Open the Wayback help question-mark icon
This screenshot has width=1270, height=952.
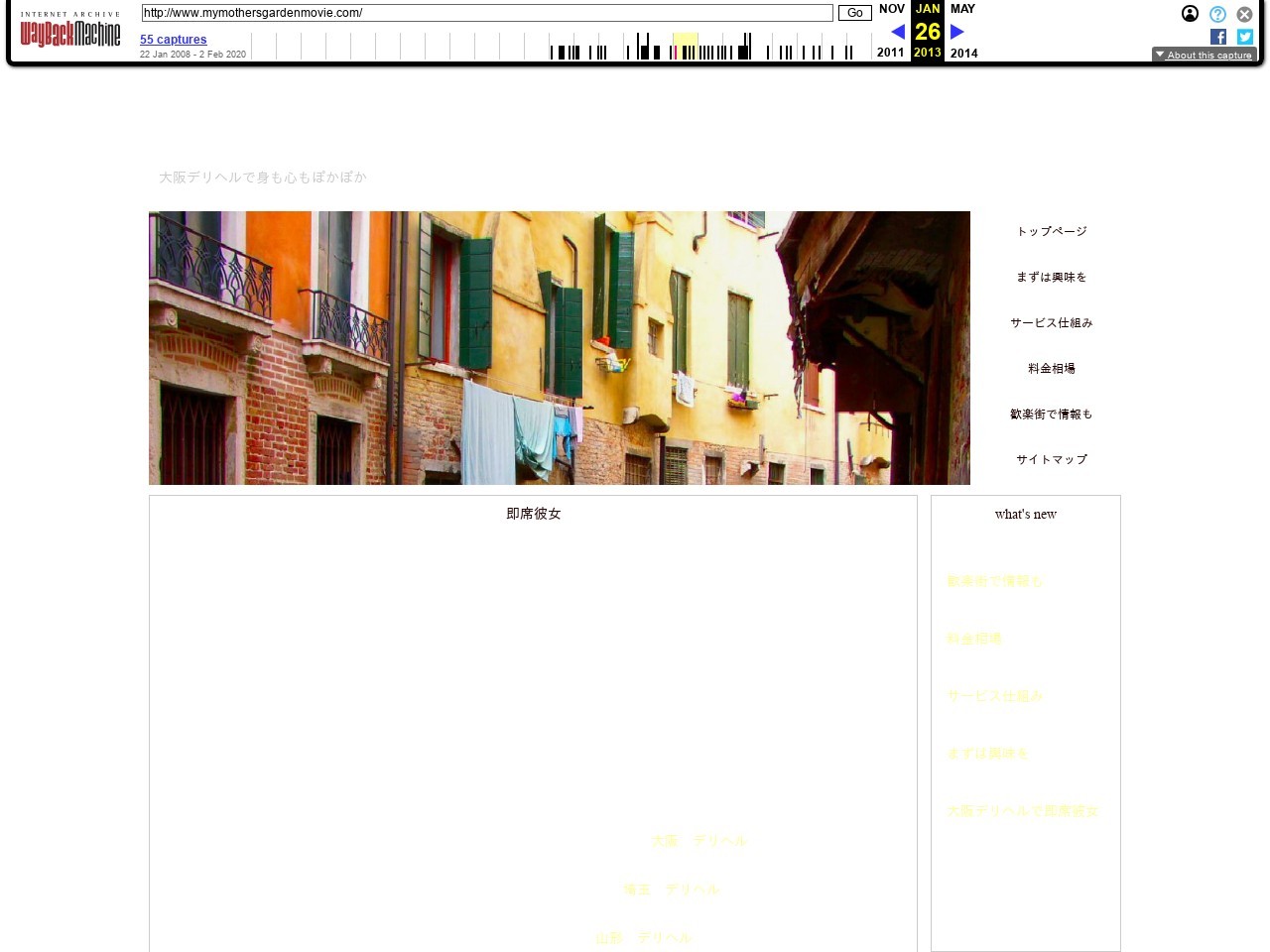point(1217,14)
